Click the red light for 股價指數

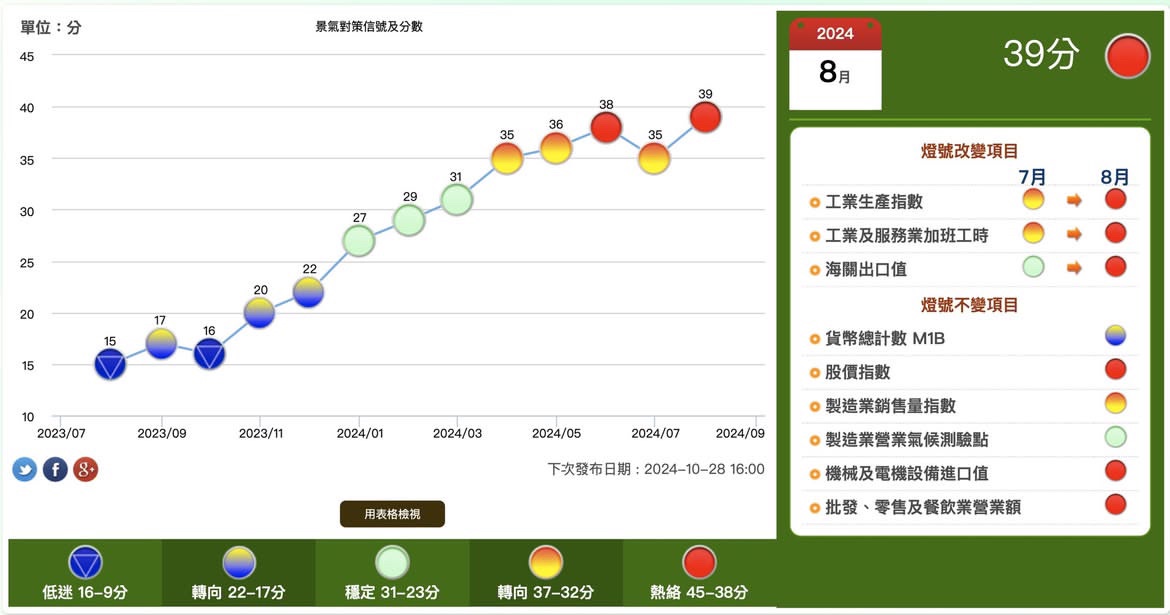point(1115,370)
